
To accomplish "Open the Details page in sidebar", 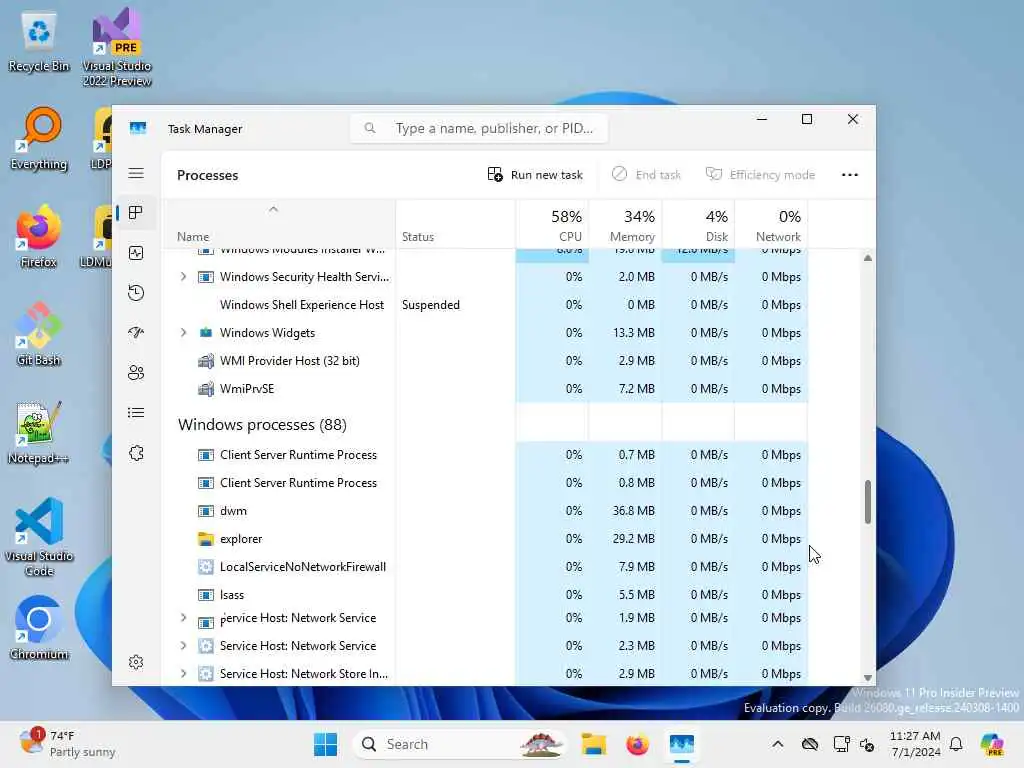I will click(x=136, y=413).
